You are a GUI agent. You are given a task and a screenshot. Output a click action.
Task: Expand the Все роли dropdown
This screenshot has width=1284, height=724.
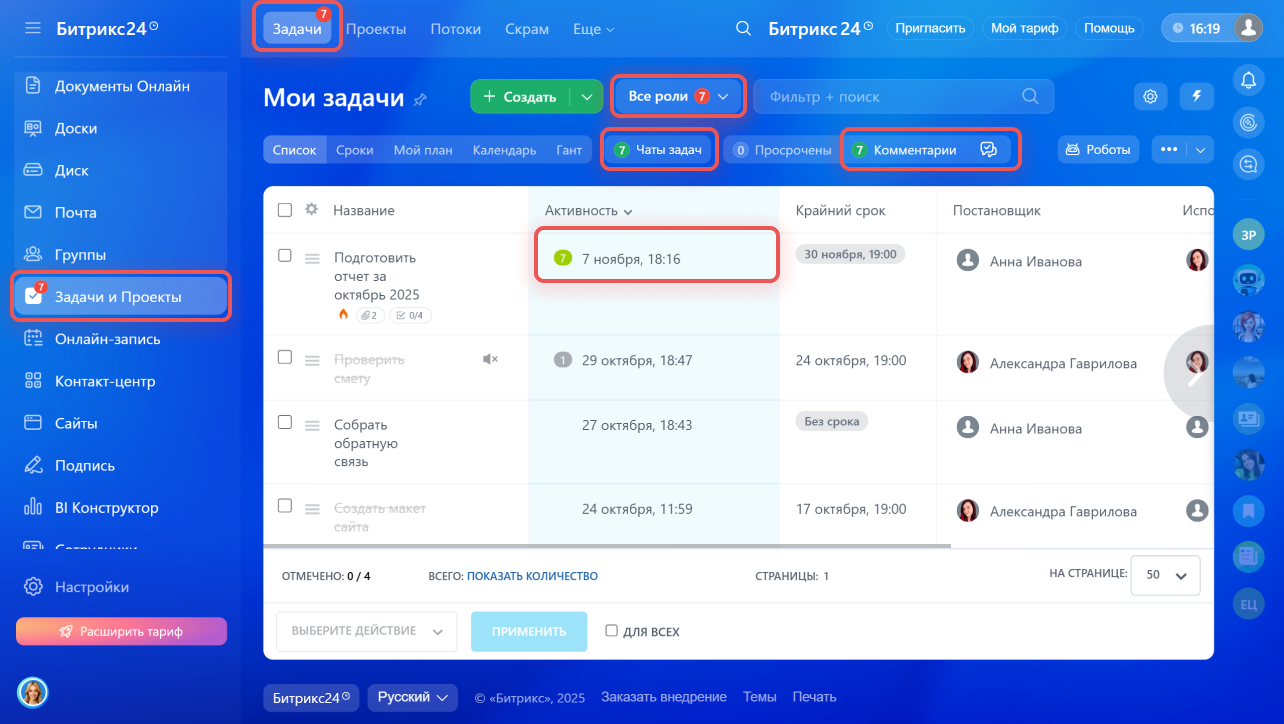tap(679, 96)
